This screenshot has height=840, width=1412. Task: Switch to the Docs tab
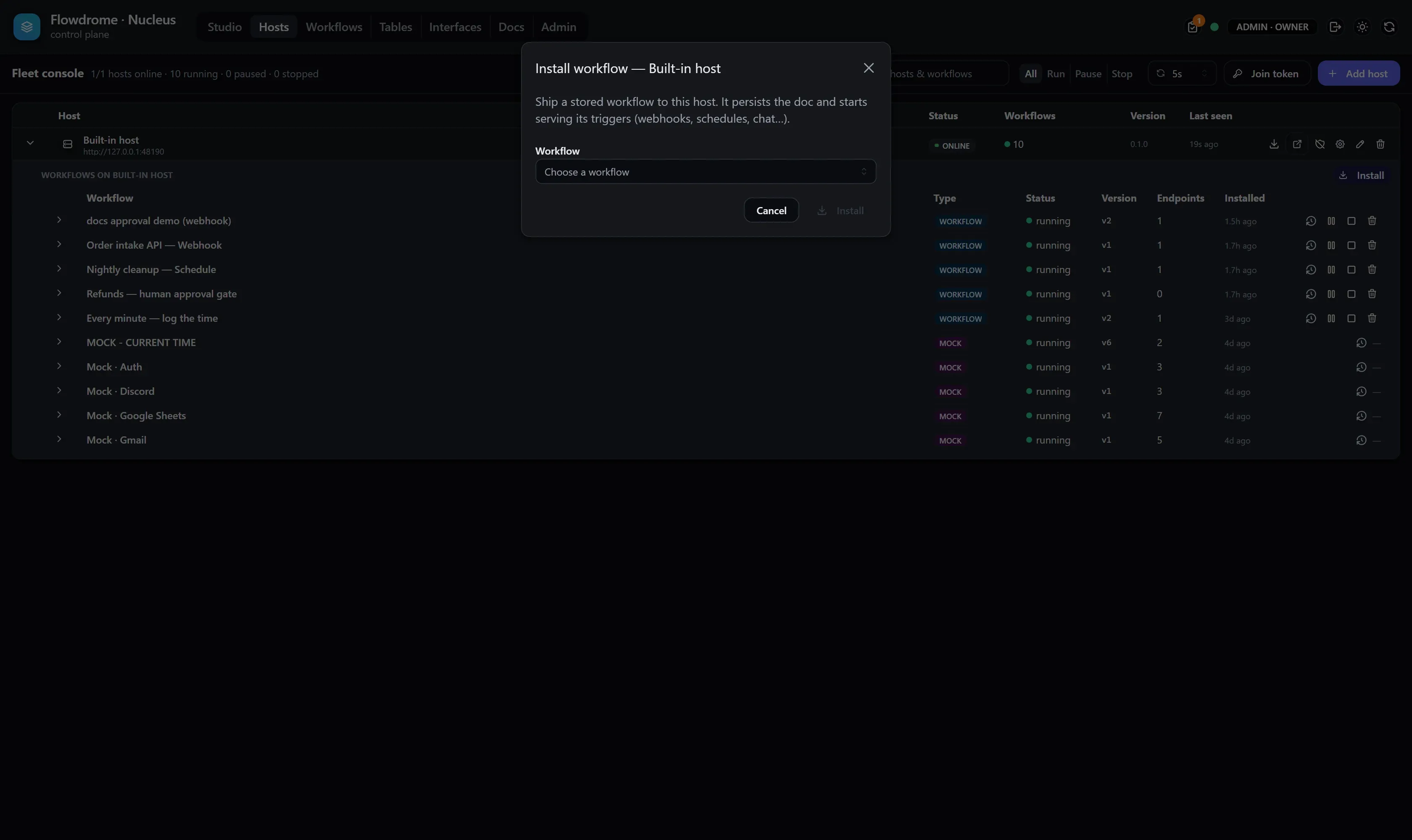pos(511,26)
